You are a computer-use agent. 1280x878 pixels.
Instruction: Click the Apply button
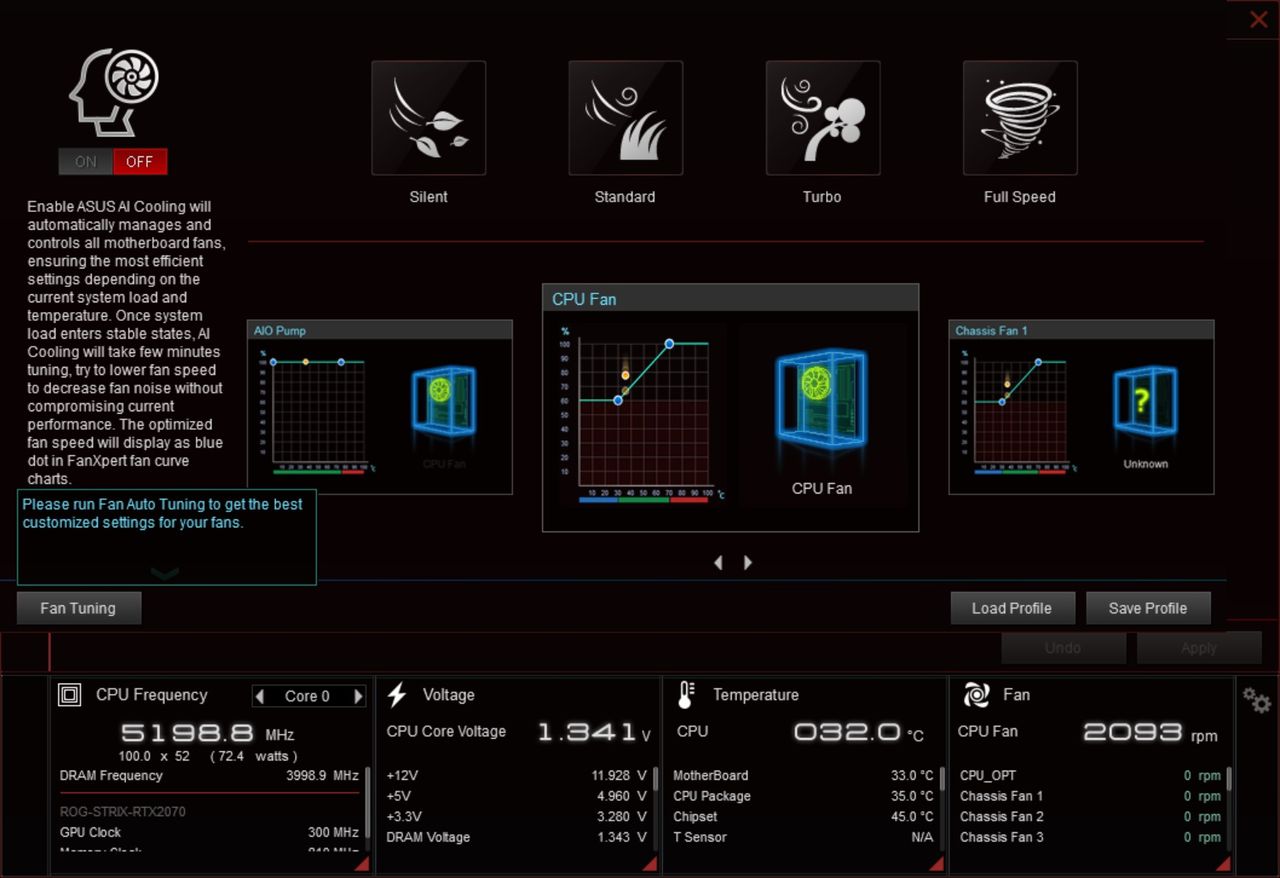(1199, 648)
